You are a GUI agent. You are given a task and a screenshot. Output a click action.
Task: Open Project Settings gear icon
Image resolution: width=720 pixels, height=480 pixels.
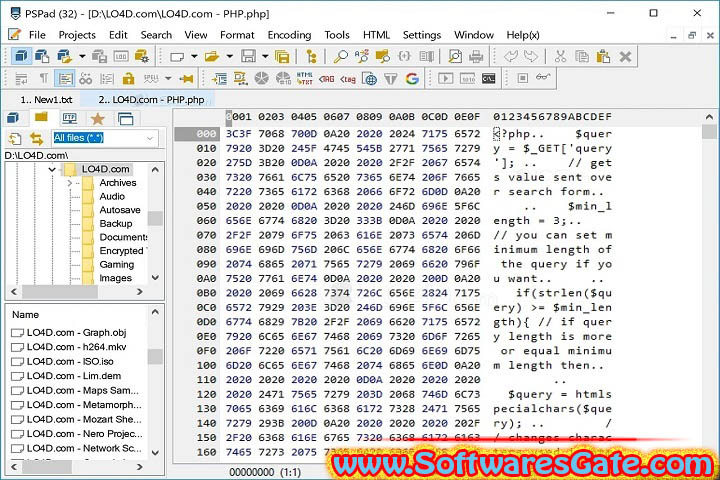[x=142, y=56]
